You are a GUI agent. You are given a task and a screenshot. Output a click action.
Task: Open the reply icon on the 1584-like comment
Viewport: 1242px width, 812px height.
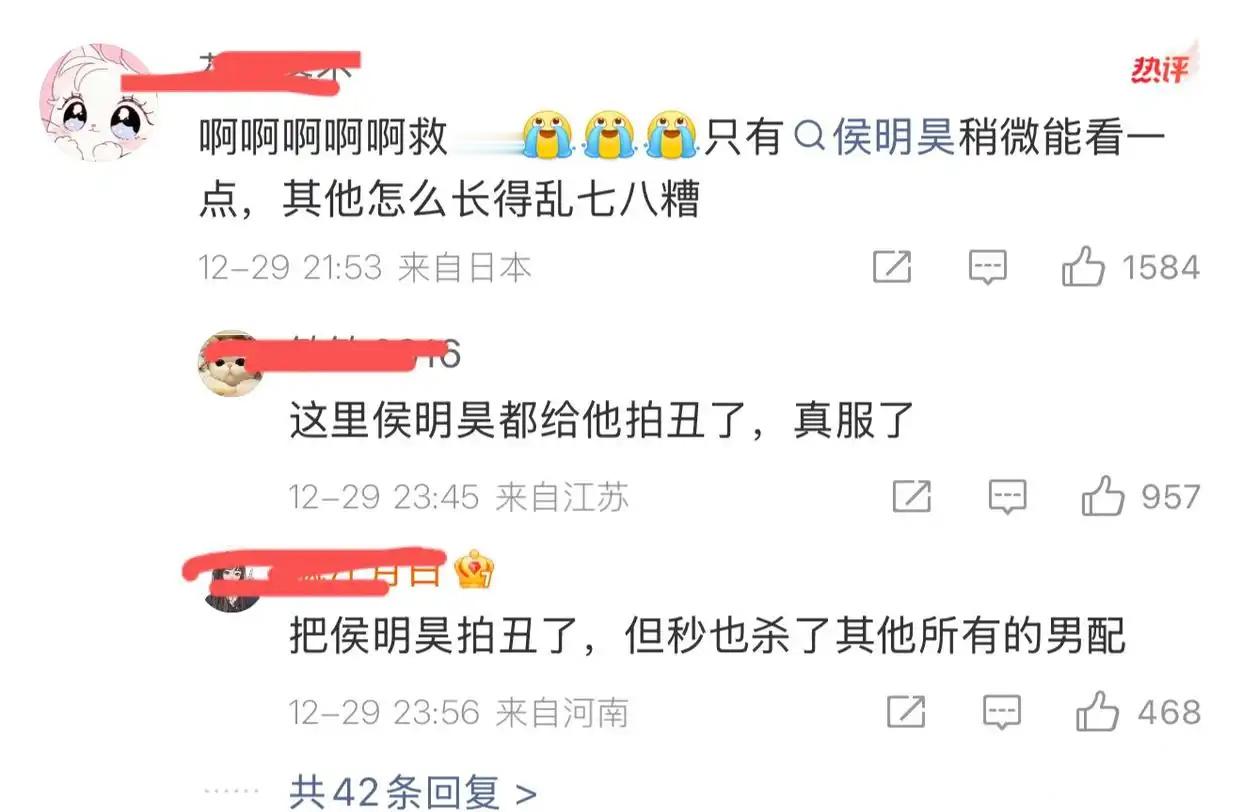tap(987, 267)
